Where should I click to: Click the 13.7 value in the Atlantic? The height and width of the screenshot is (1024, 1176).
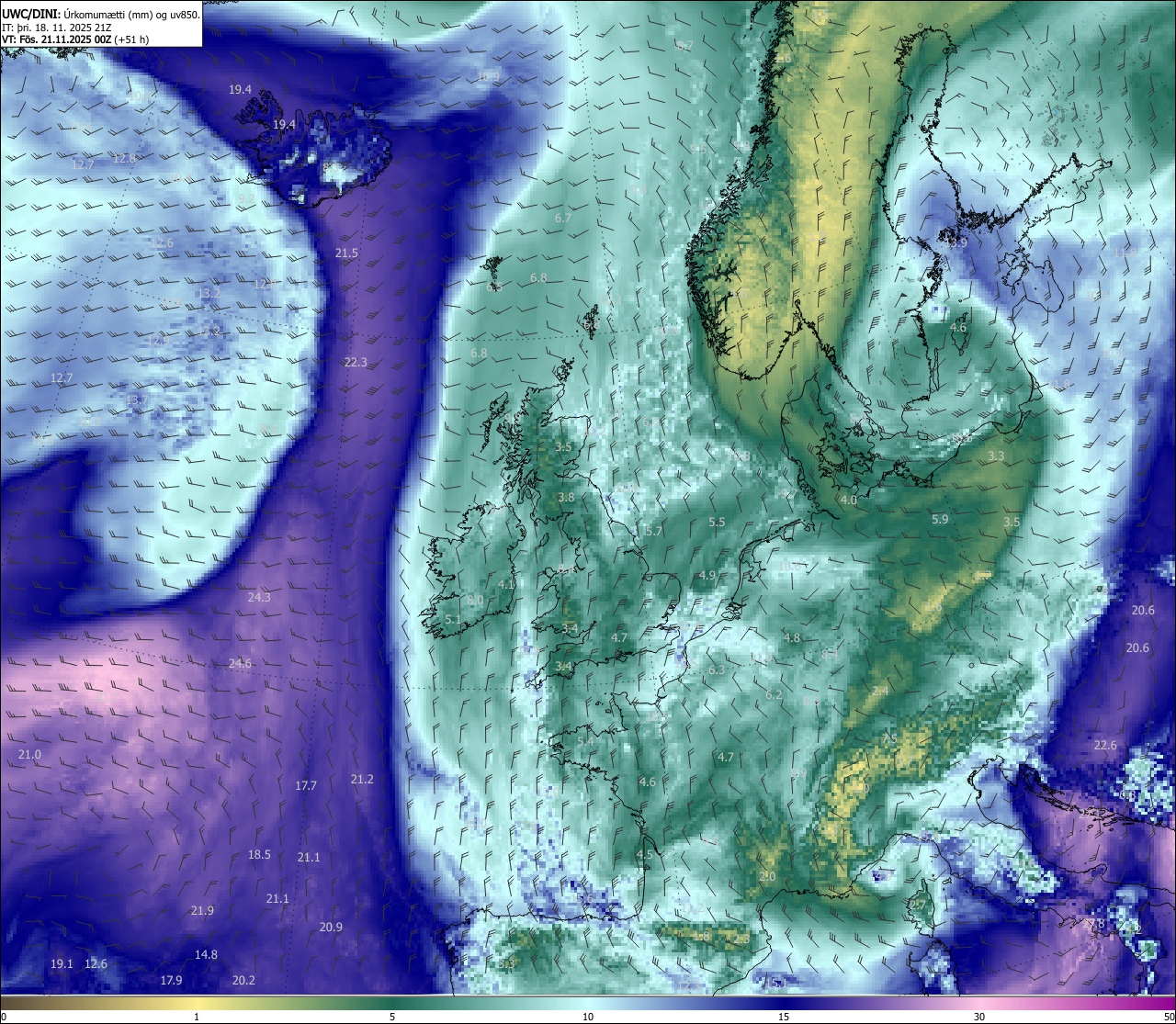pyautogui.click(x=136, y=400)
